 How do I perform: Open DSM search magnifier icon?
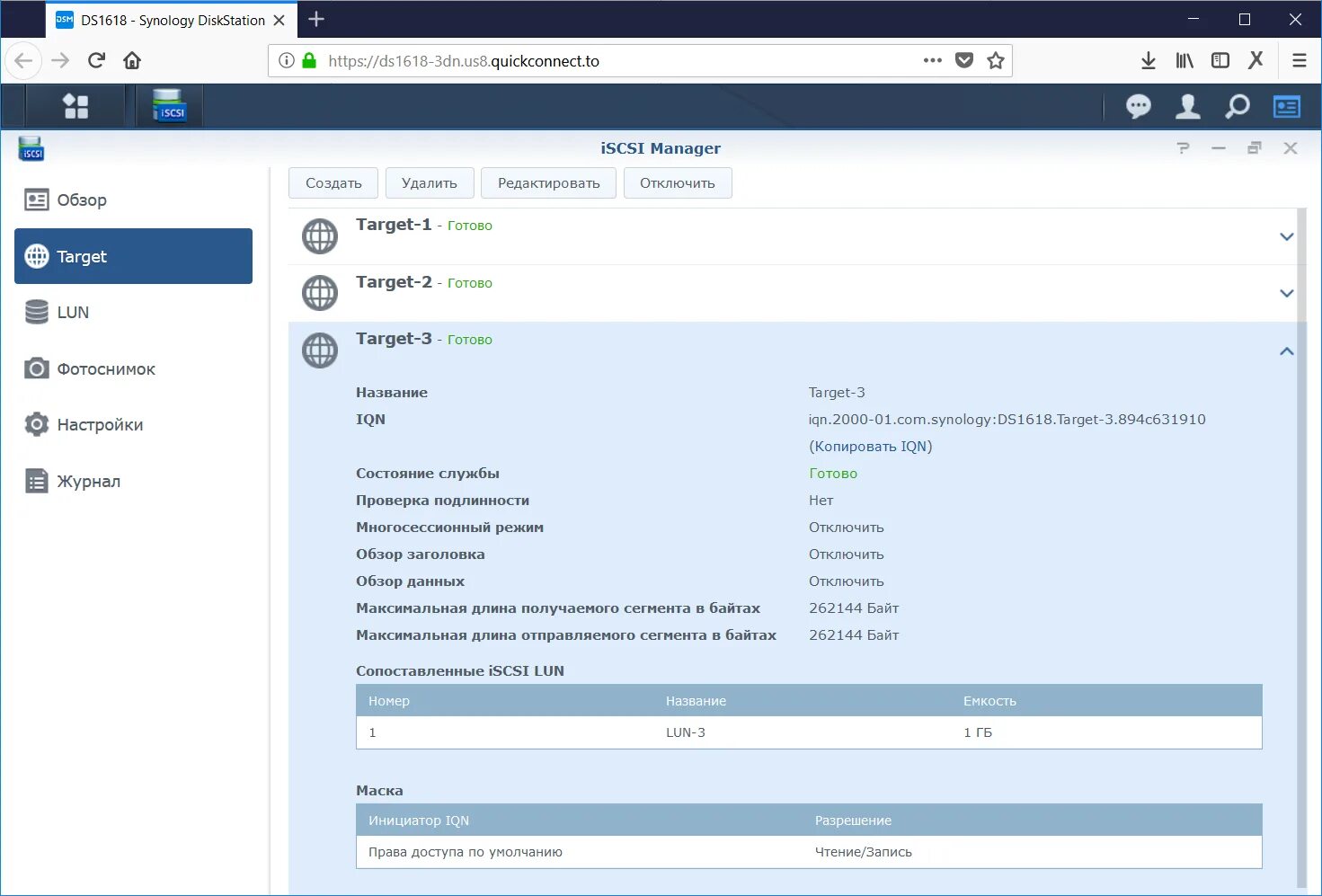click(x=1238, y=106)
